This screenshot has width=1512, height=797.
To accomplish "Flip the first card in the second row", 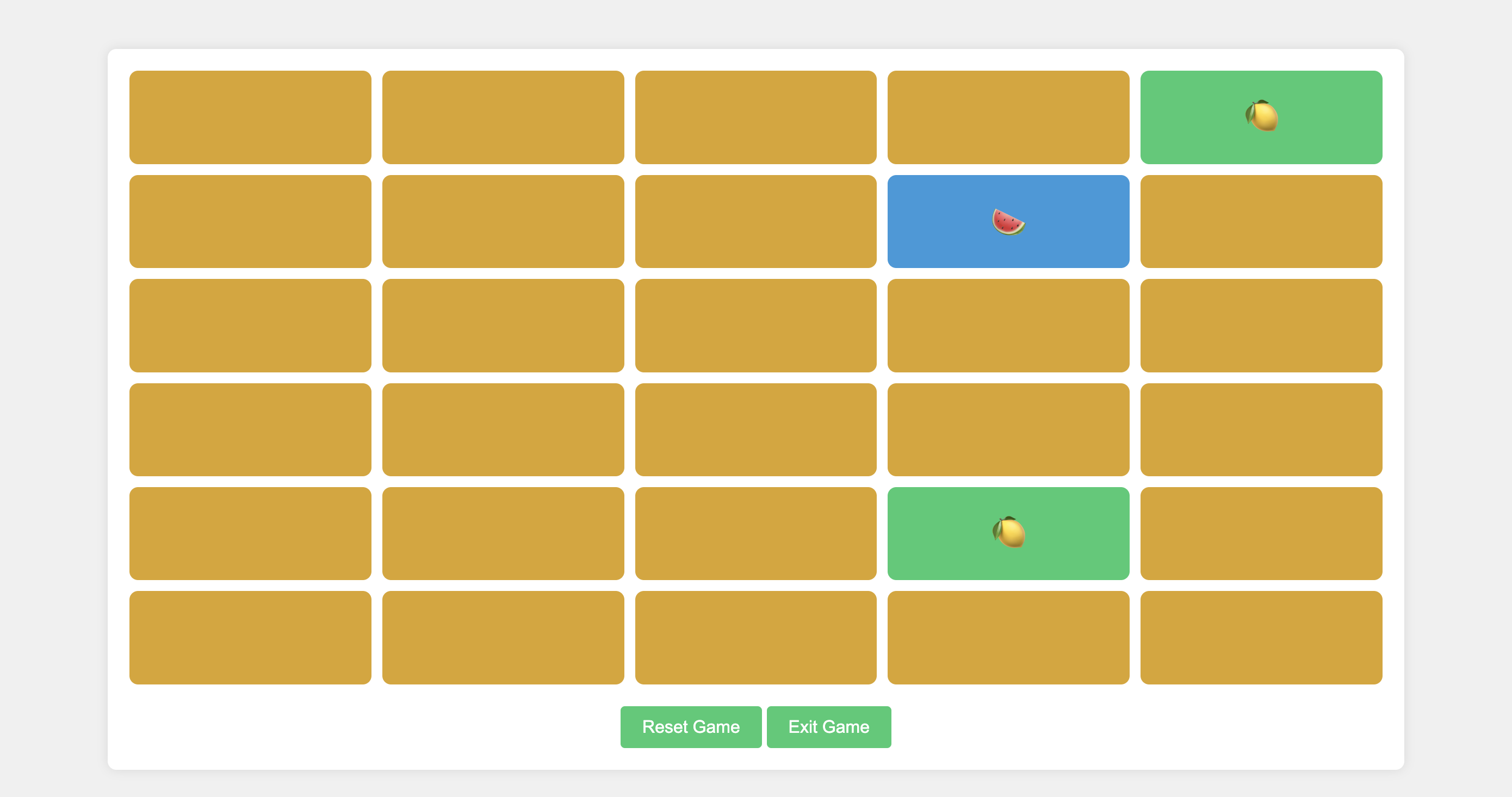I will [x=250, y=221].
